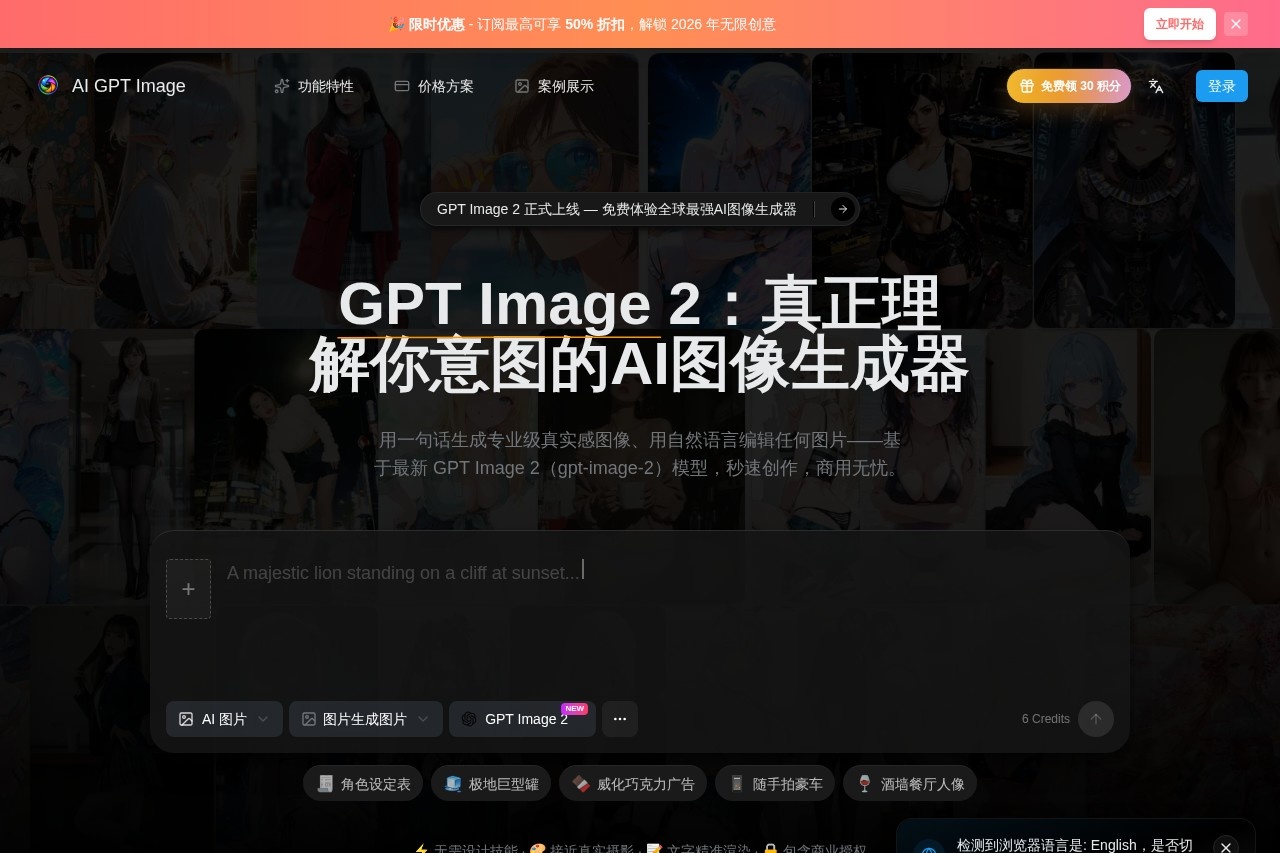
Task: Expand the AI 图片 type dropdown
Action: (x=224, y=719)
